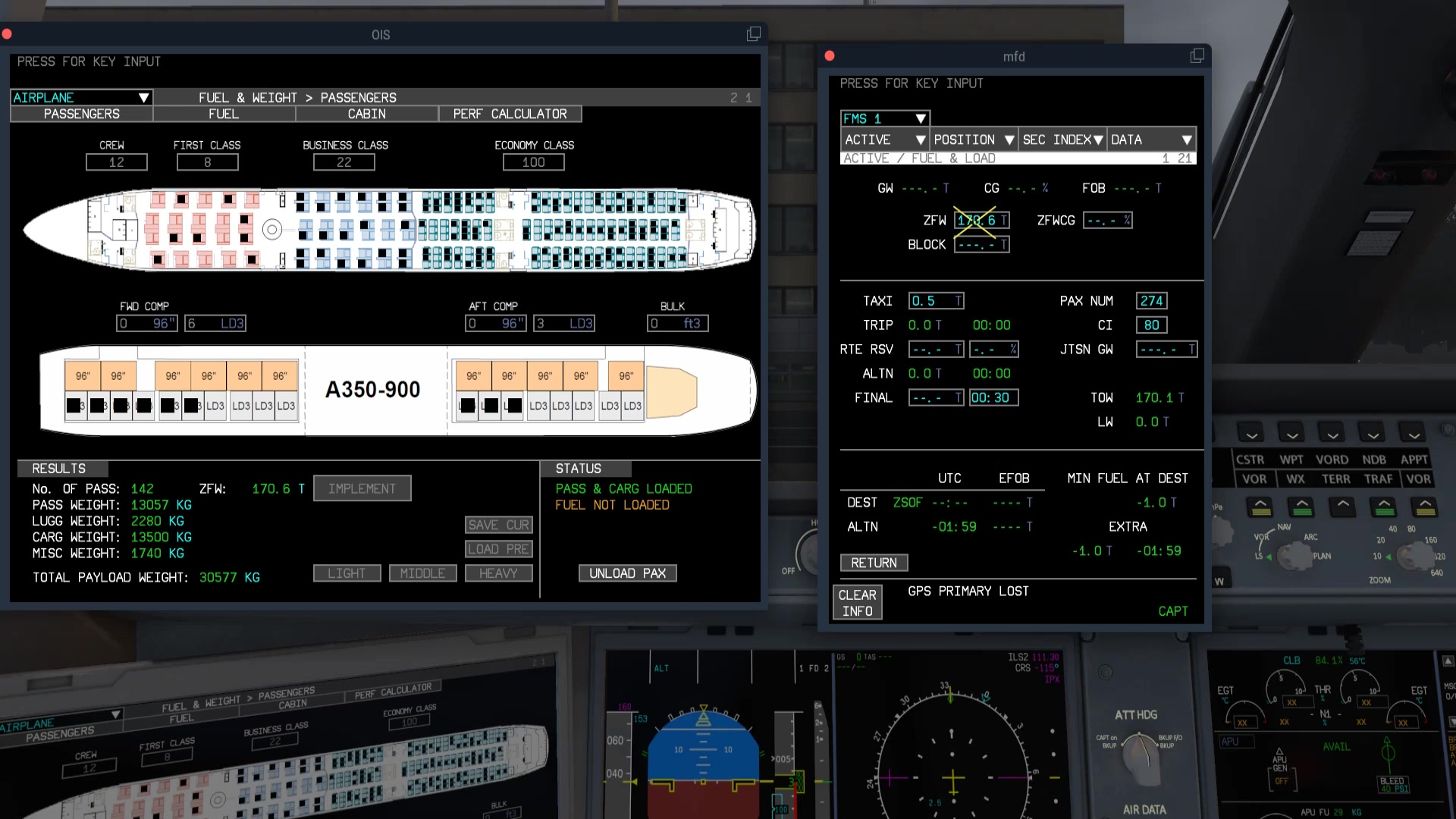Open the AIRPLANE dropdown menu
Screen dimensions: 1456x819
click(81, 97)
